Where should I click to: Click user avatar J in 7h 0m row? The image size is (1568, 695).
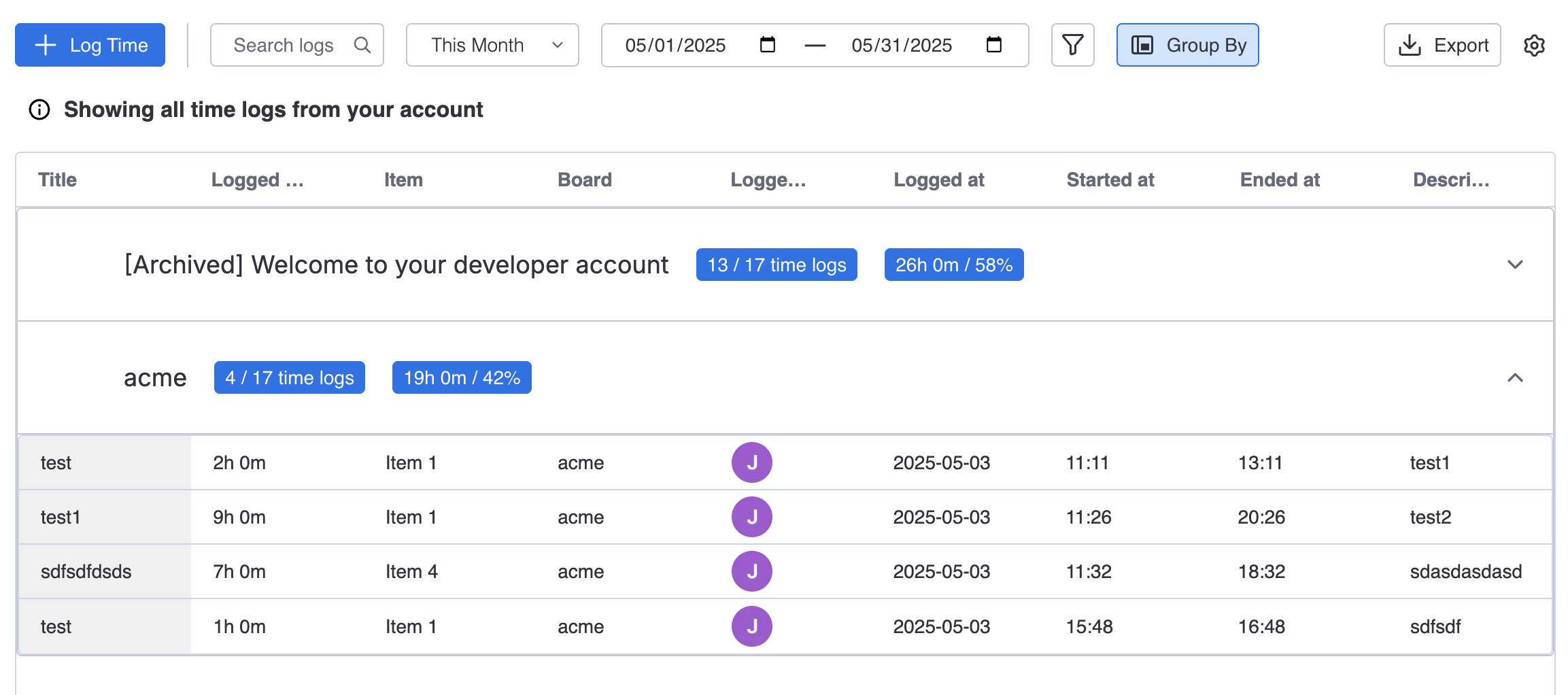(752, 571)
